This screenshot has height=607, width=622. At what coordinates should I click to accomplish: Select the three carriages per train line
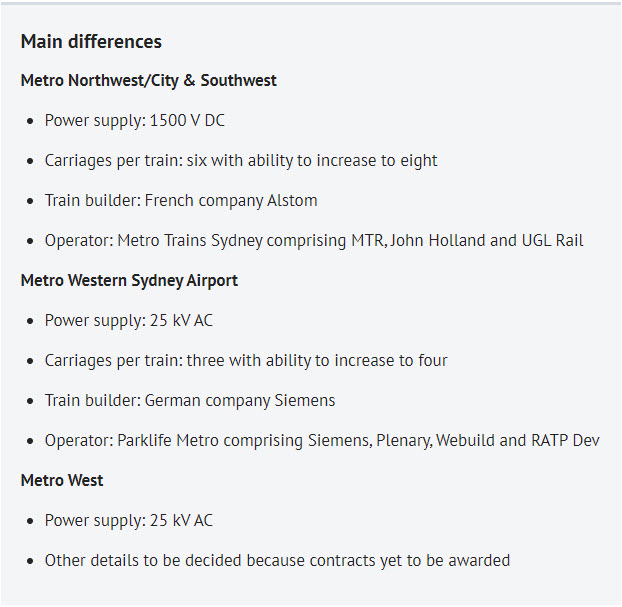(245, 360)
